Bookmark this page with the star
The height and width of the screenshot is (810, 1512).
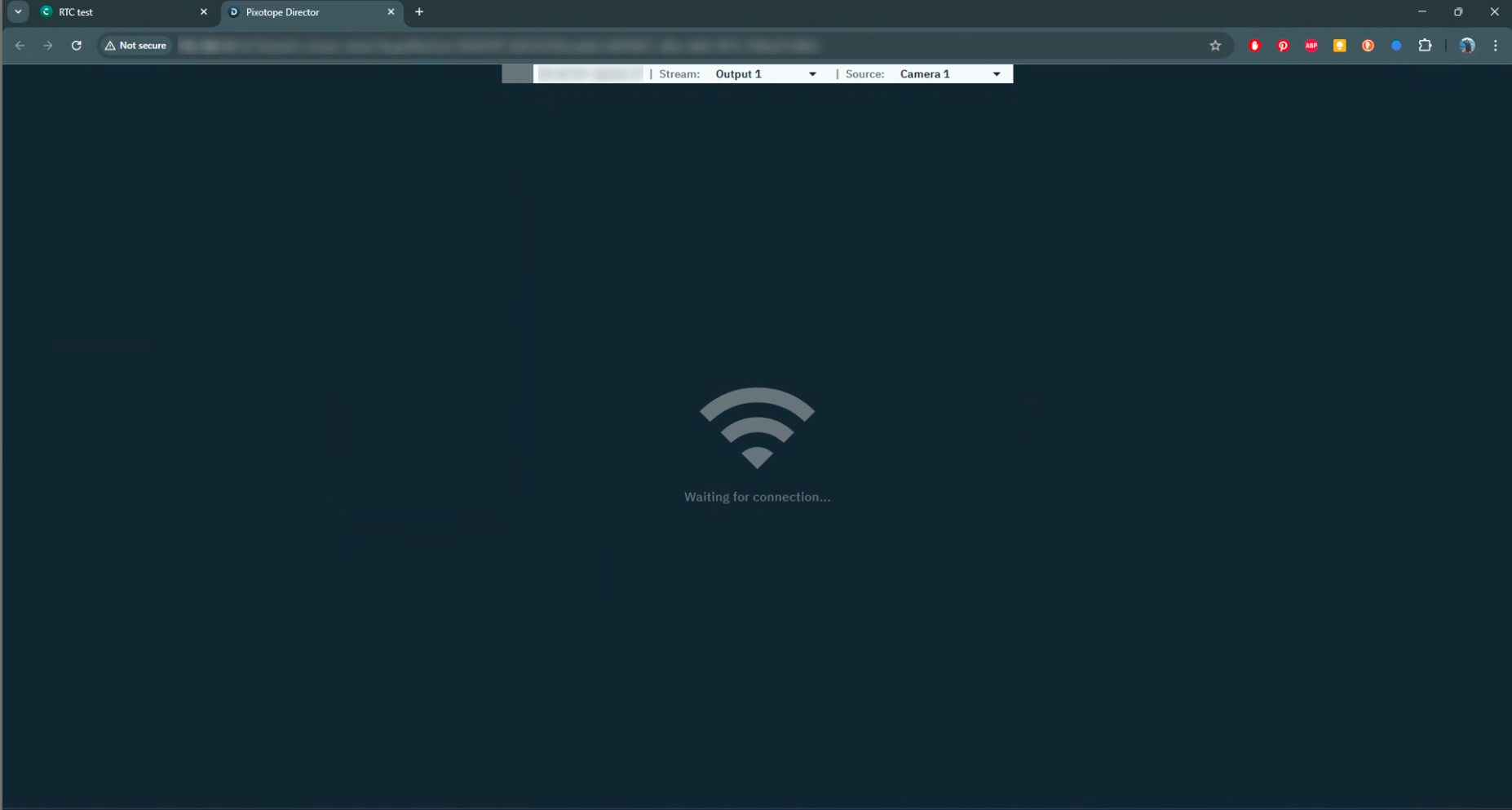point(1215,46)
